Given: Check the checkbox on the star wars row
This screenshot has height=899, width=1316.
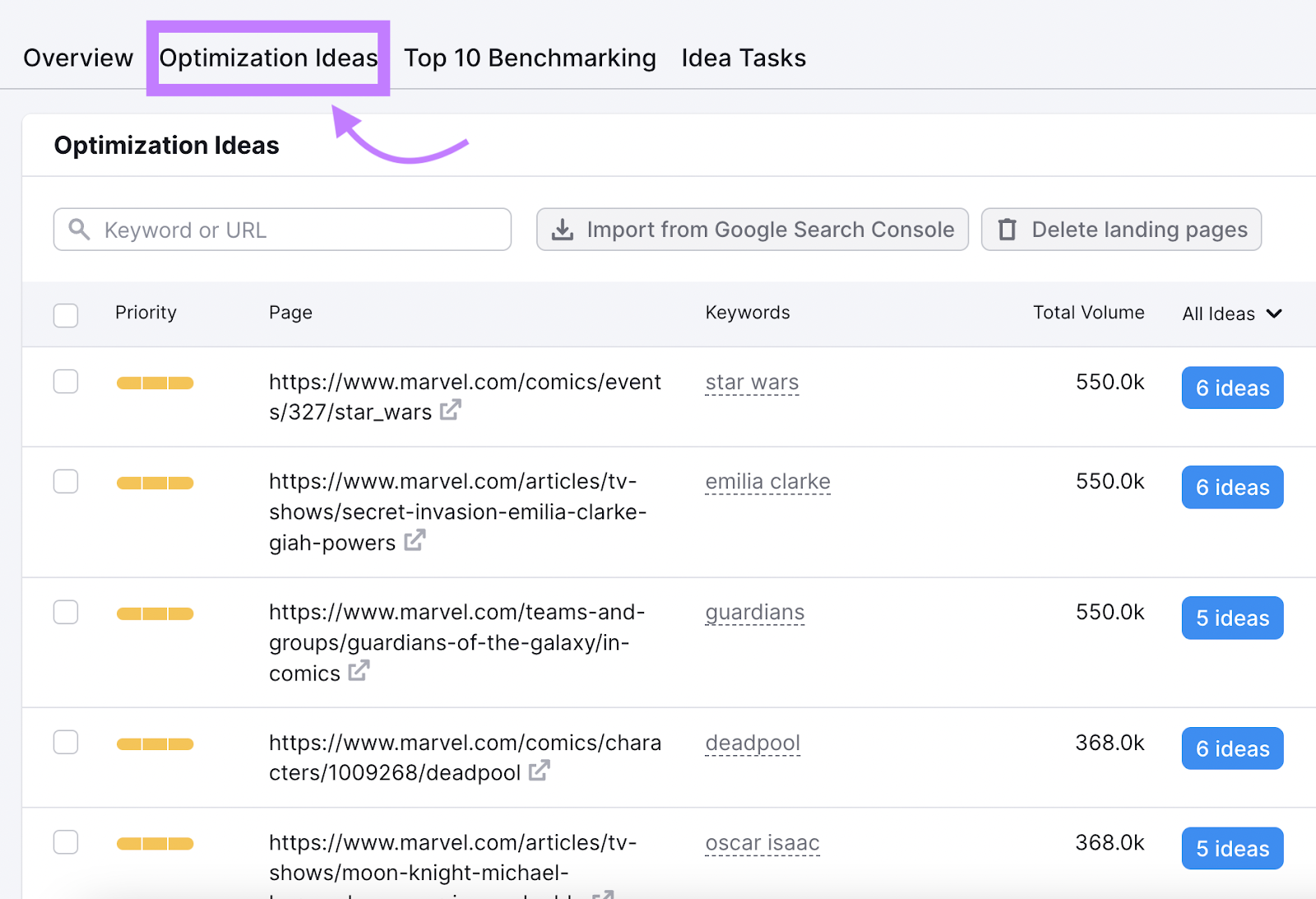Looking at the screenshot, I should click(65, 382).
